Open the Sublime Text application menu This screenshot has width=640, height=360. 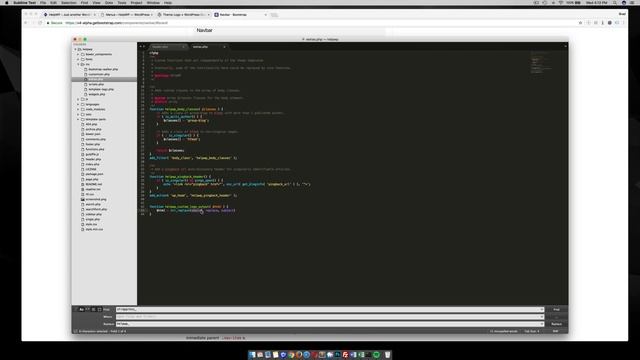coord(24,2)
